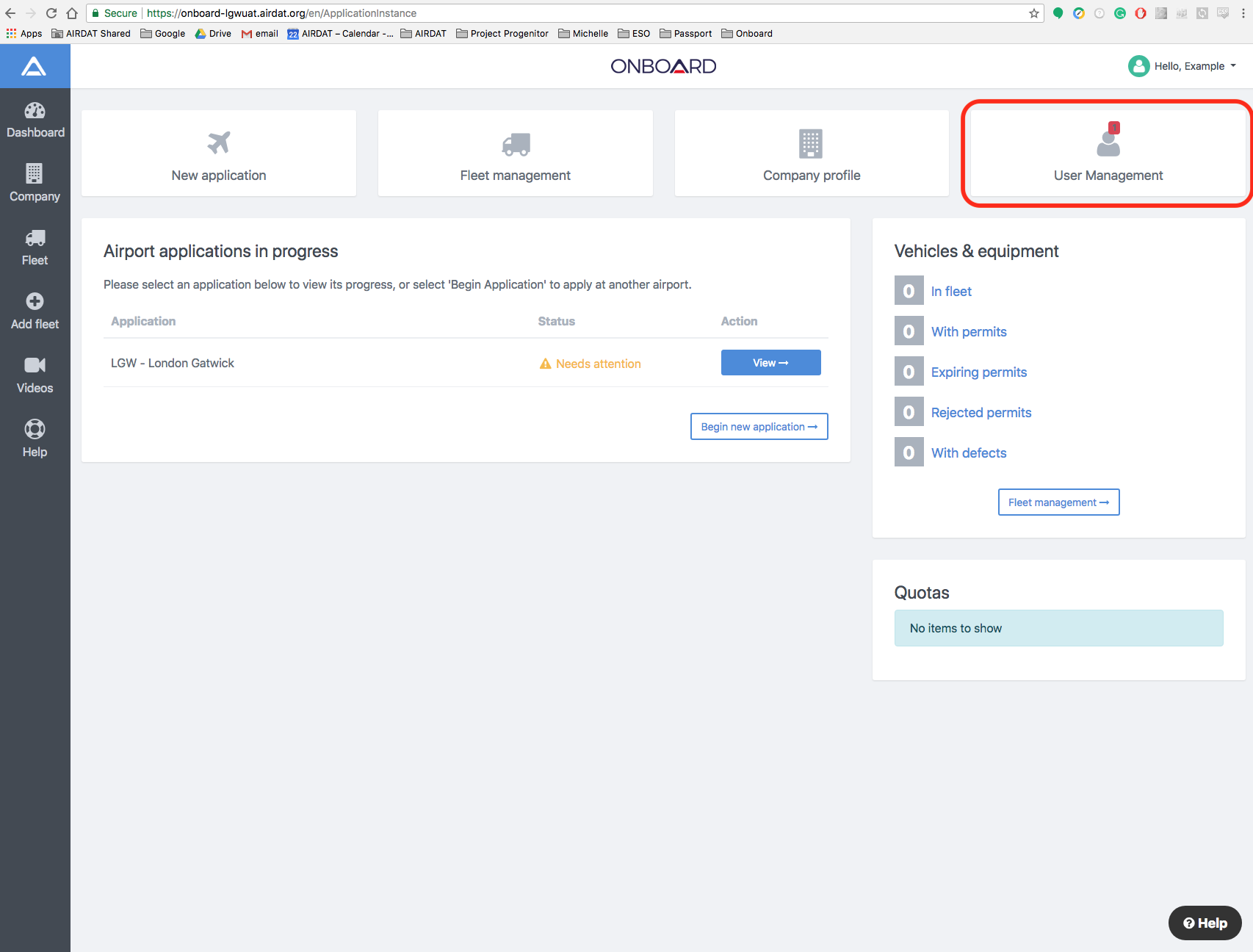This screenshot has width=1253, height=952.
Task: Open the email Gmail bookmark
Action: coord(260,34)
